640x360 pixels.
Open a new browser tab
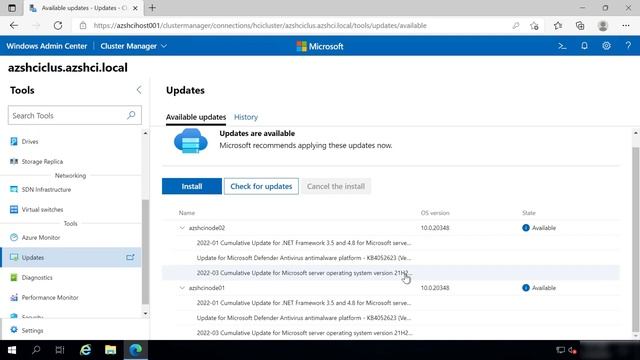(x=152, y=8)
